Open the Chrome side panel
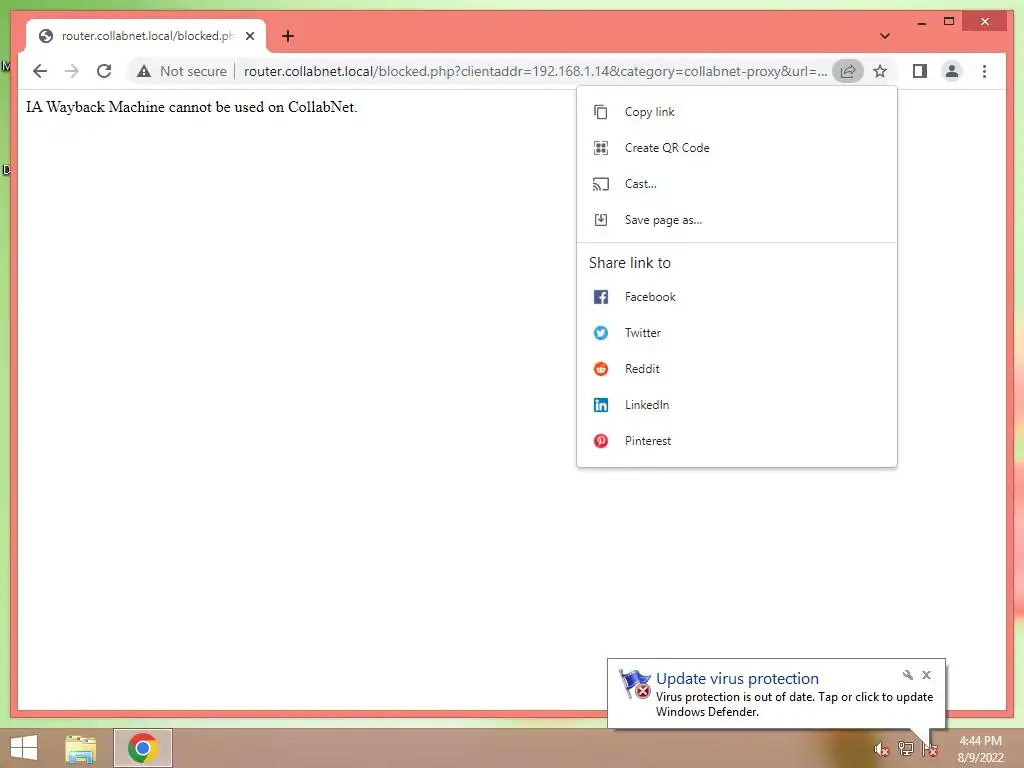1024x768 pixels. tap(920, 71)
